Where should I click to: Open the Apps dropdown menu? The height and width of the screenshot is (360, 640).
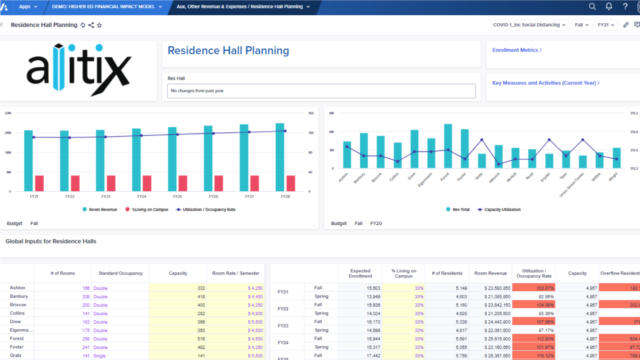pos(28,7)
